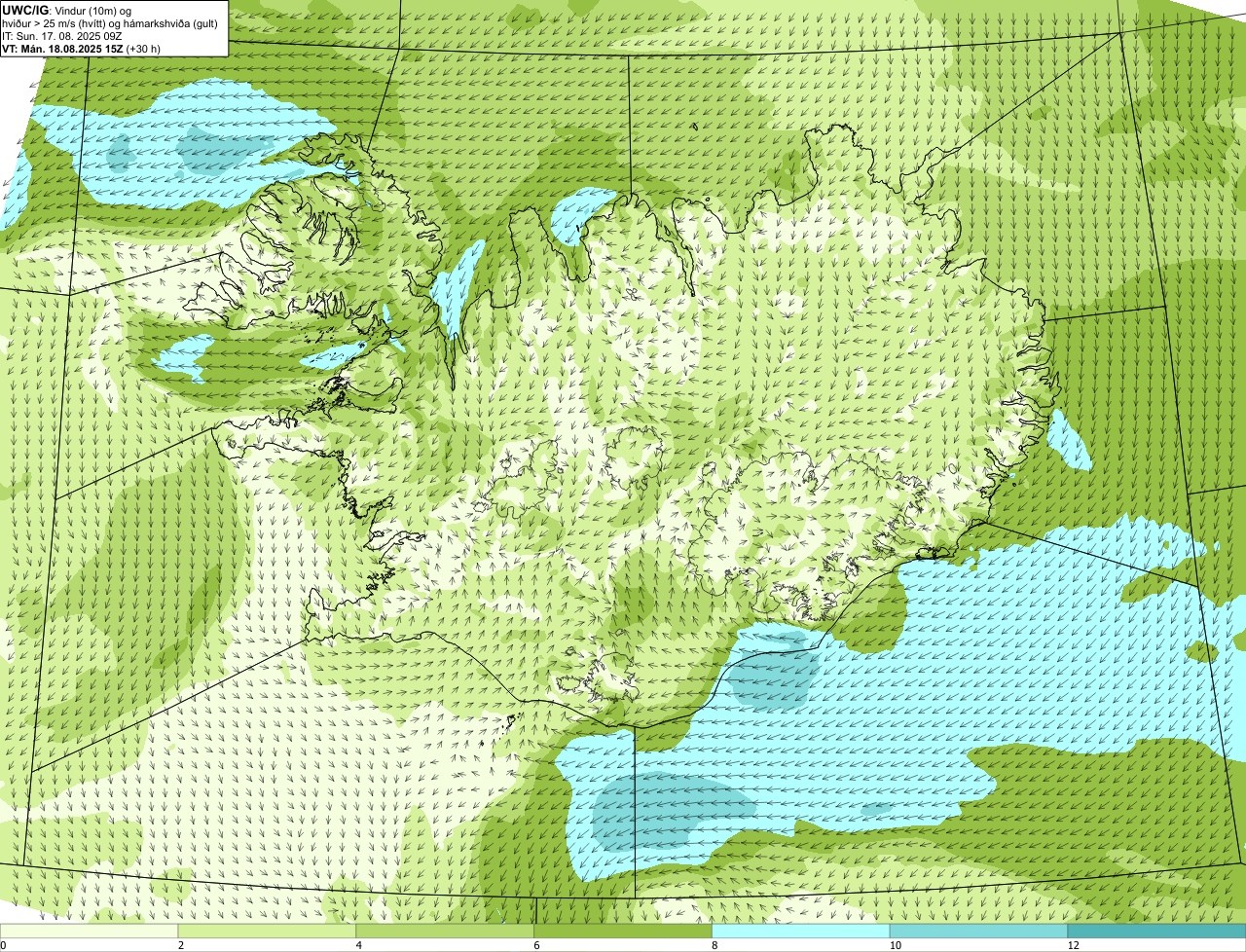Click the 'IT: Sun. 17. 08. 2025 09Z' line
The image size is (1246, 952).
point(62,35)
